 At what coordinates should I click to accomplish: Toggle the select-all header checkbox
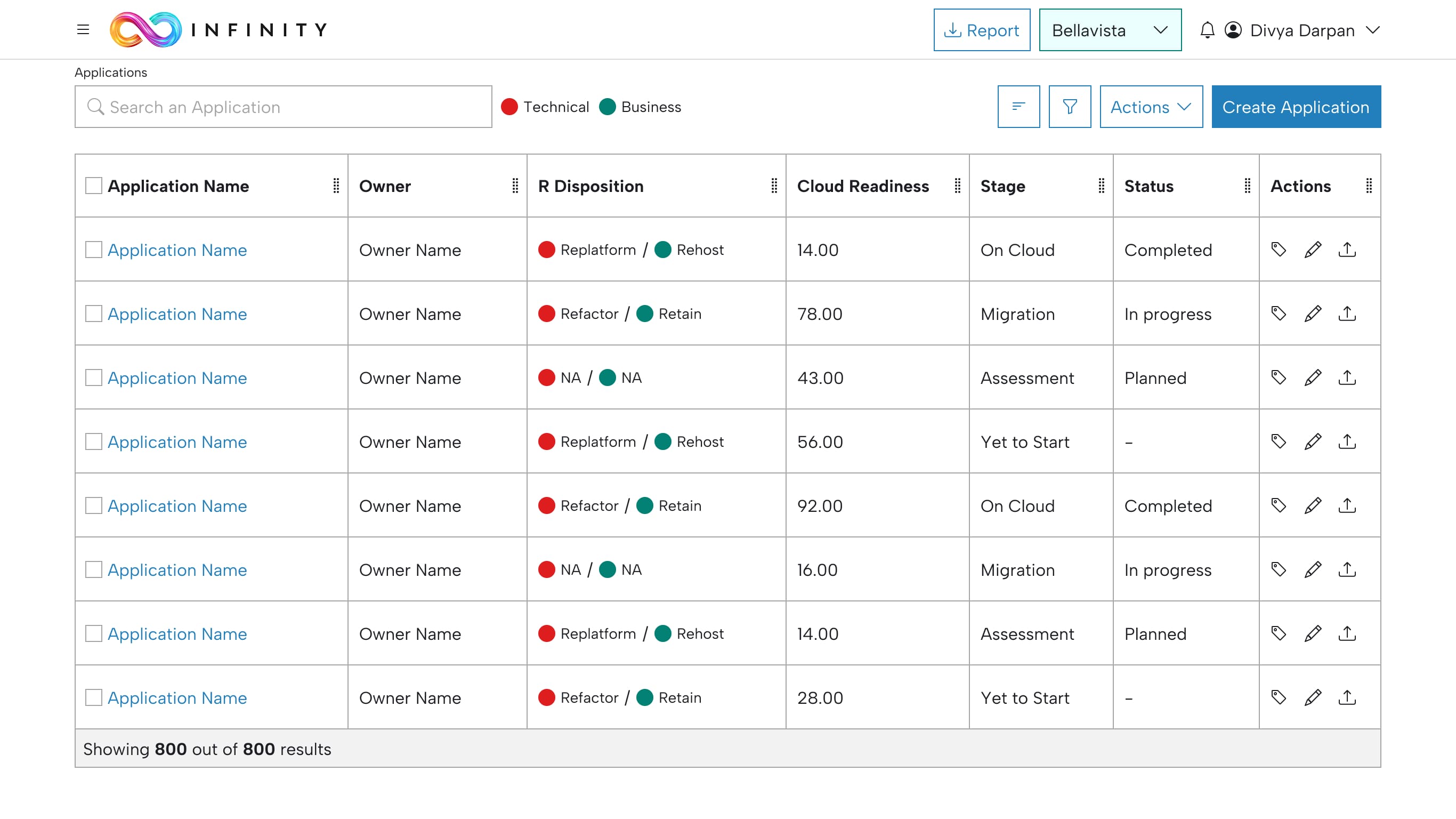pyautogui.click(x=94, y=186)
